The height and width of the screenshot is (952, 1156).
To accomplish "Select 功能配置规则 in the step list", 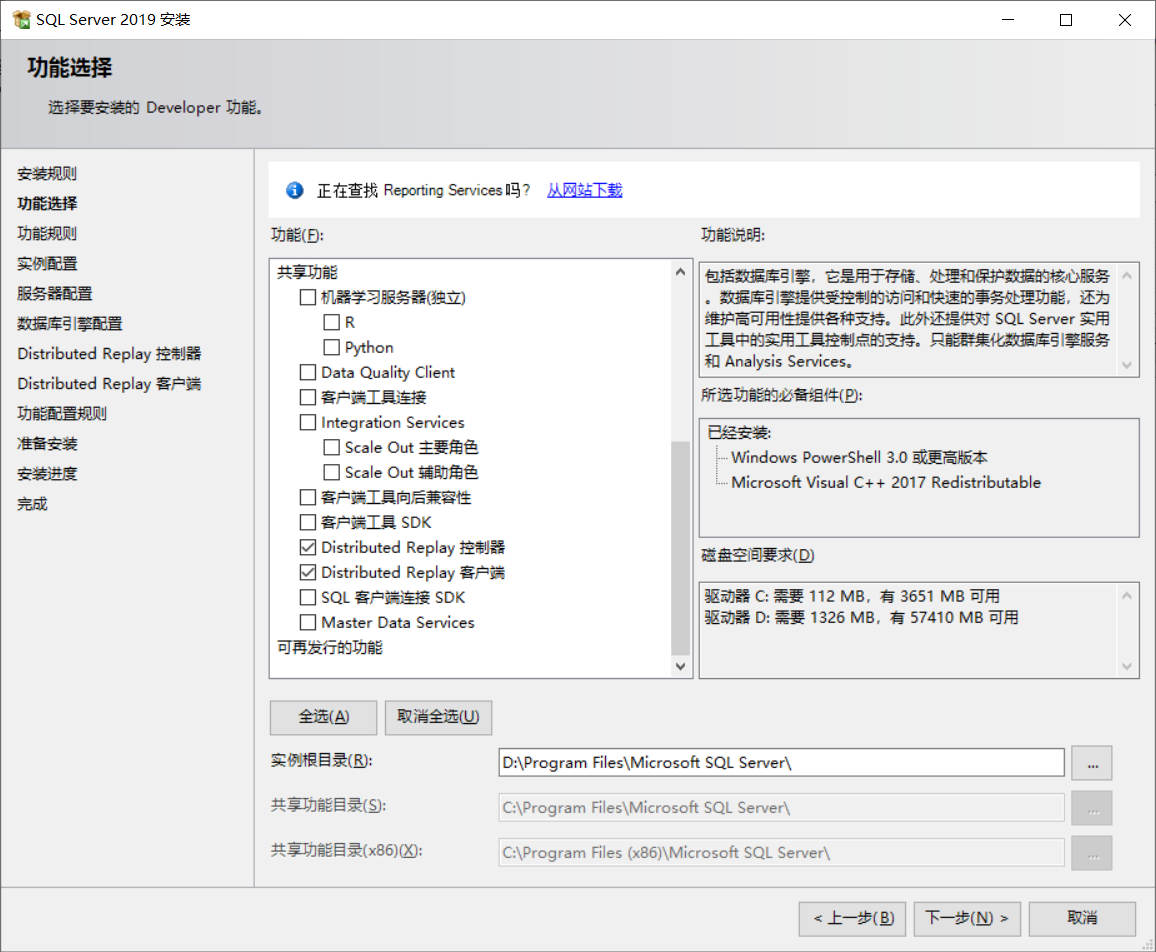I will [x=63, y=414].
